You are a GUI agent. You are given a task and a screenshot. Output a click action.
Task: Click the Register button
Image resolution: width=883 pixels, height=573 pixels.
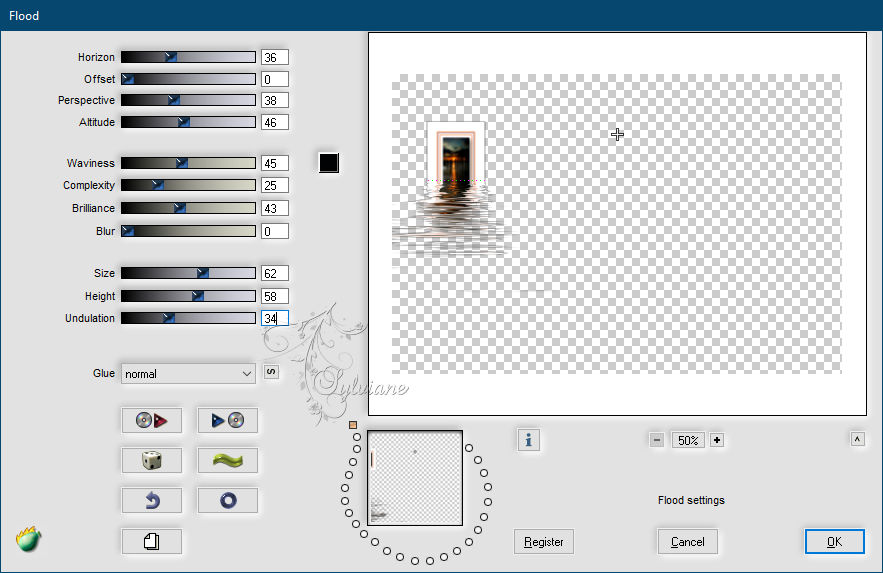pyautogui.click(x=543, y=541)
